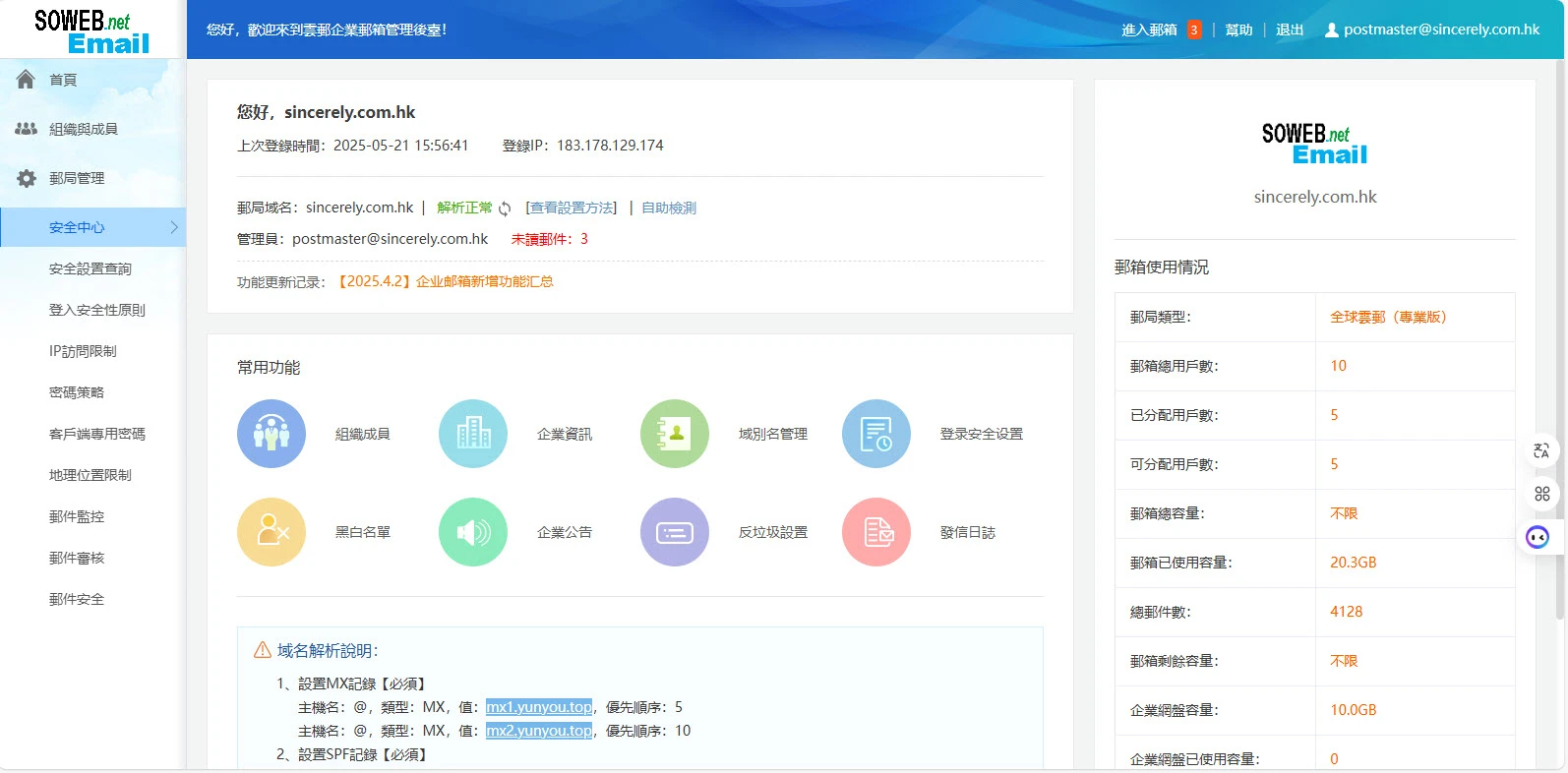The image size is (1568, 773).
Task: Click the 企業資訊 building icon
Action: click(x=473, y=434)
